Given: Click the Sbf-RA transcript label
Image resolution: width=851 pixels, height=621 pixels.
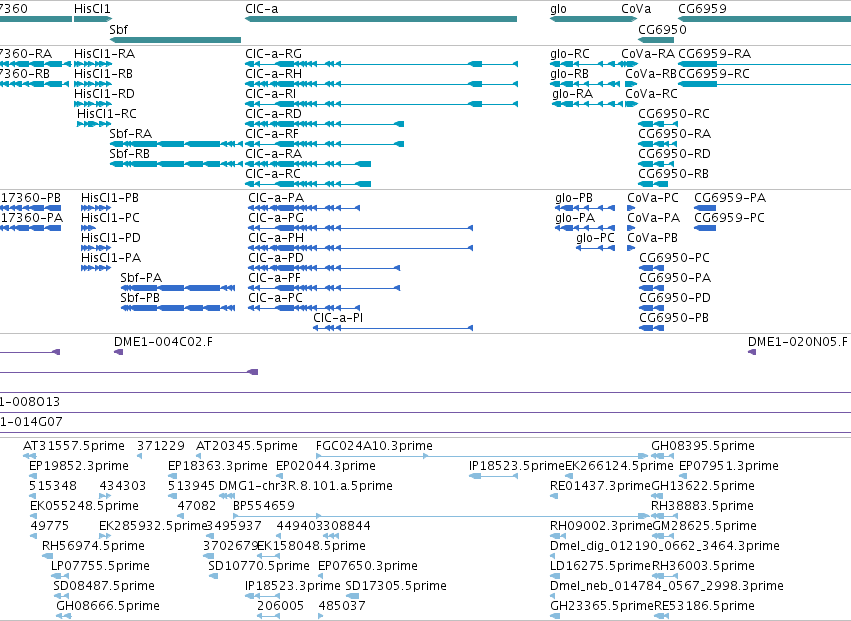Looking at the screenshot, I should [130, 134].
